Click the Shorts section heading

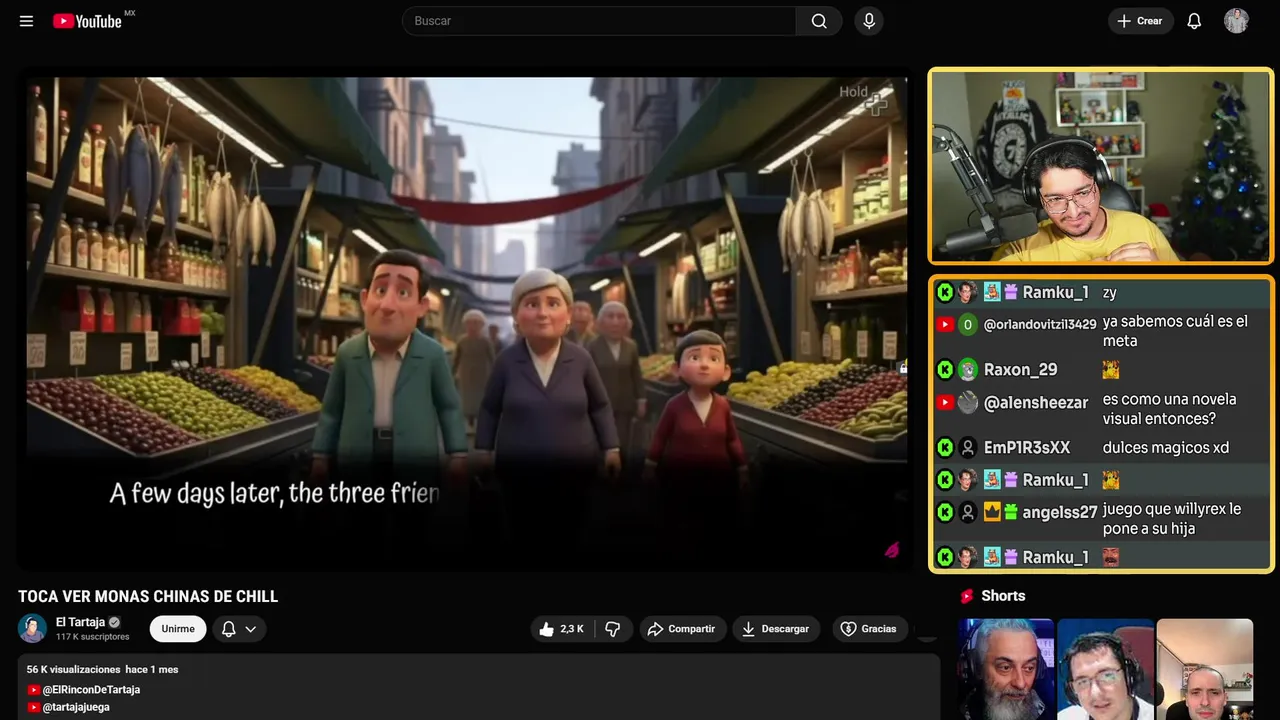pos(1003,596)
